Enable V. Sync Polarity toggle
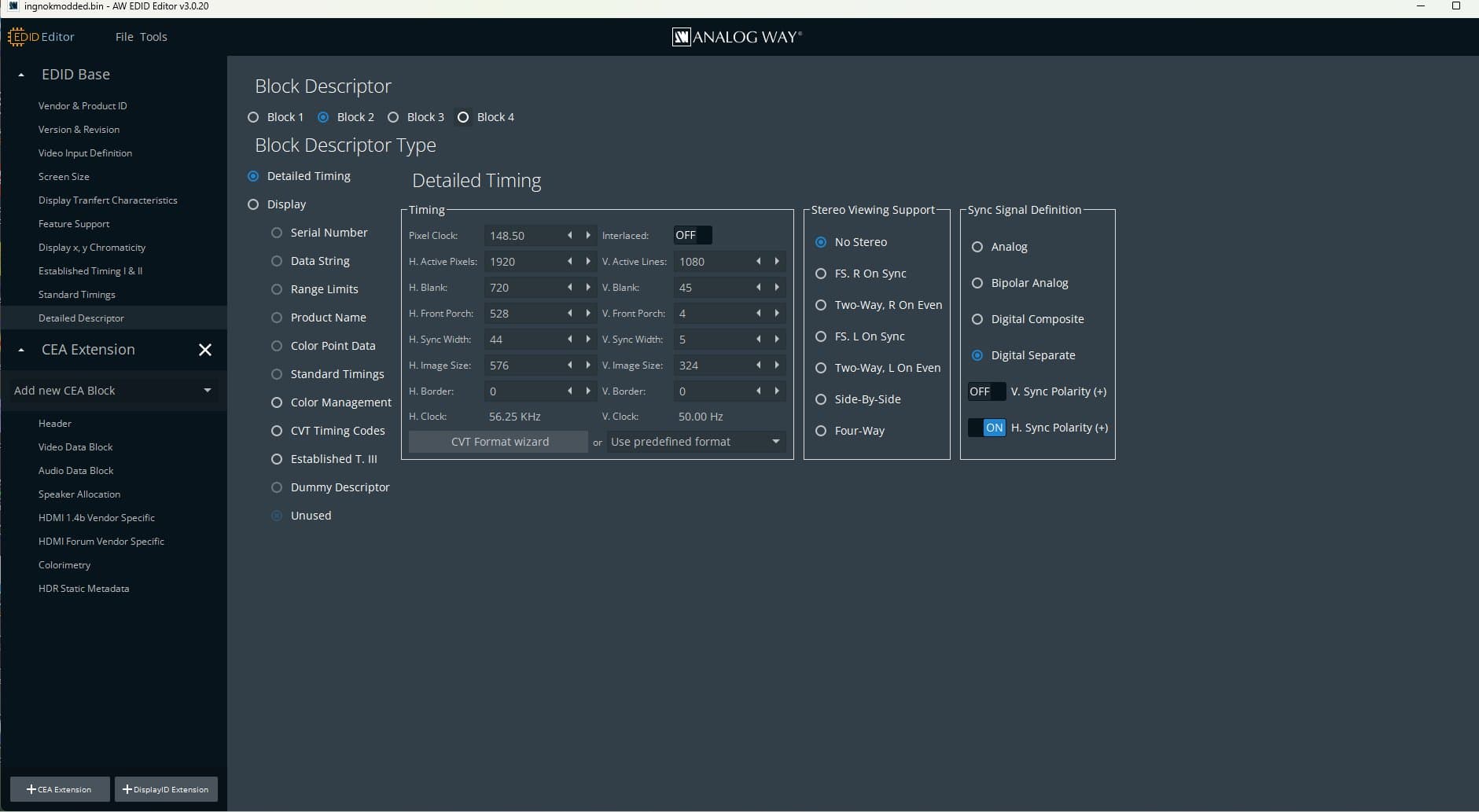 [986, 391]
